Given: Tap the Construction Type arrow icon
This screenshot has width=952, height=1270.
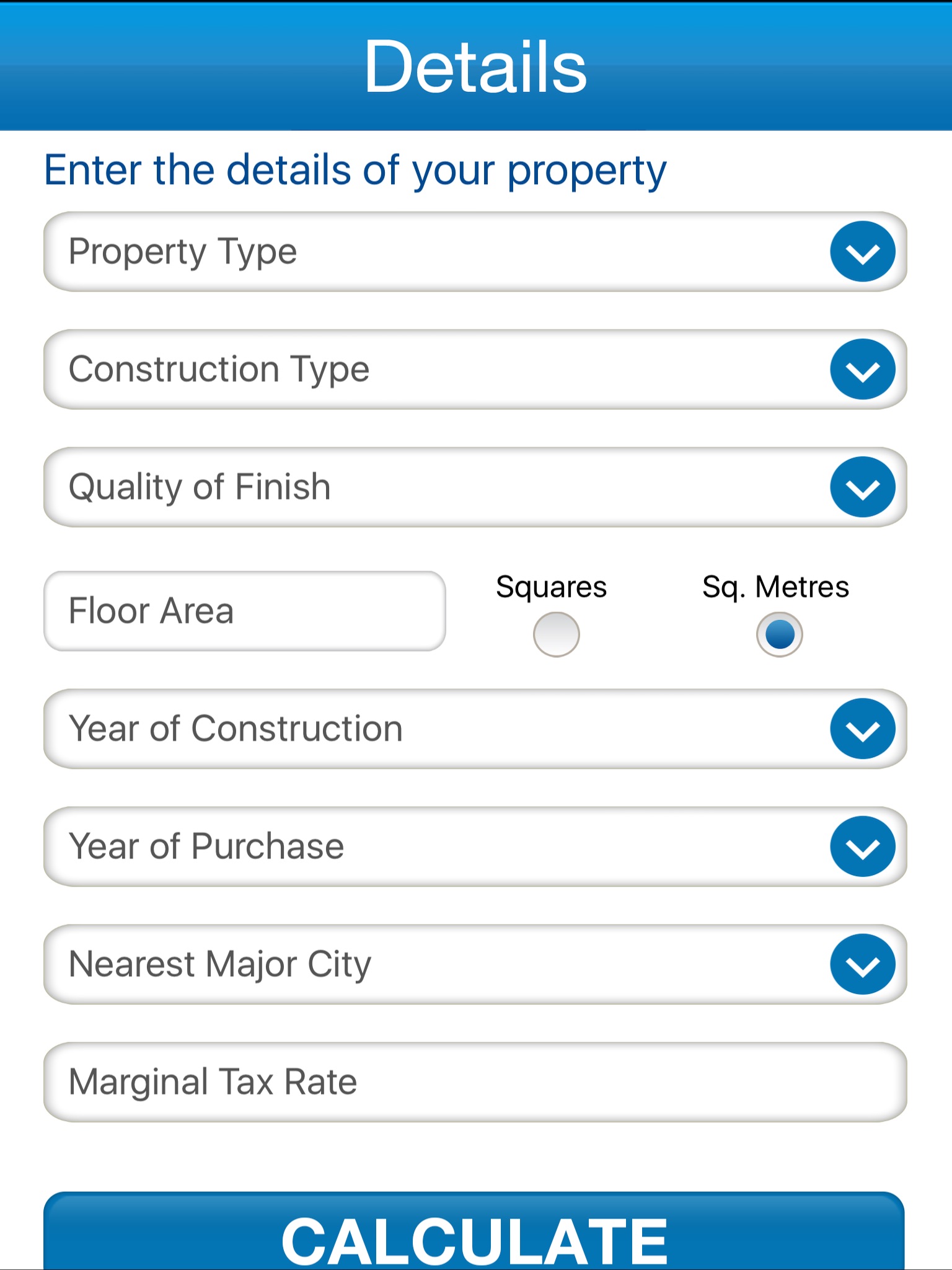Looking at the screenshot, I should (862, 370).
